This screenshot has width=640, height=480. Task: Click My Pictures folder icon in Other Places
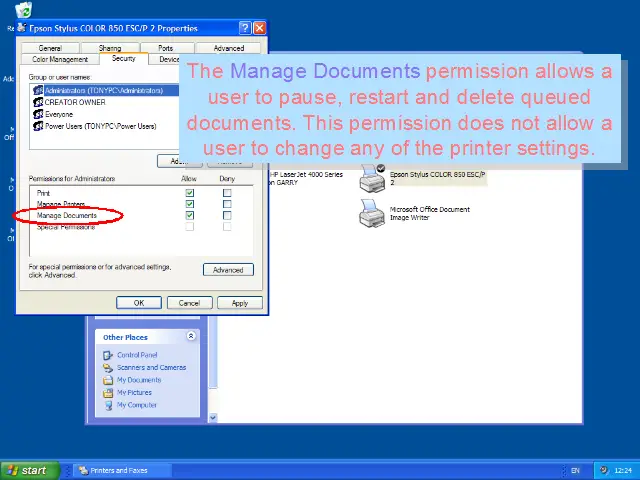point(108,393)
